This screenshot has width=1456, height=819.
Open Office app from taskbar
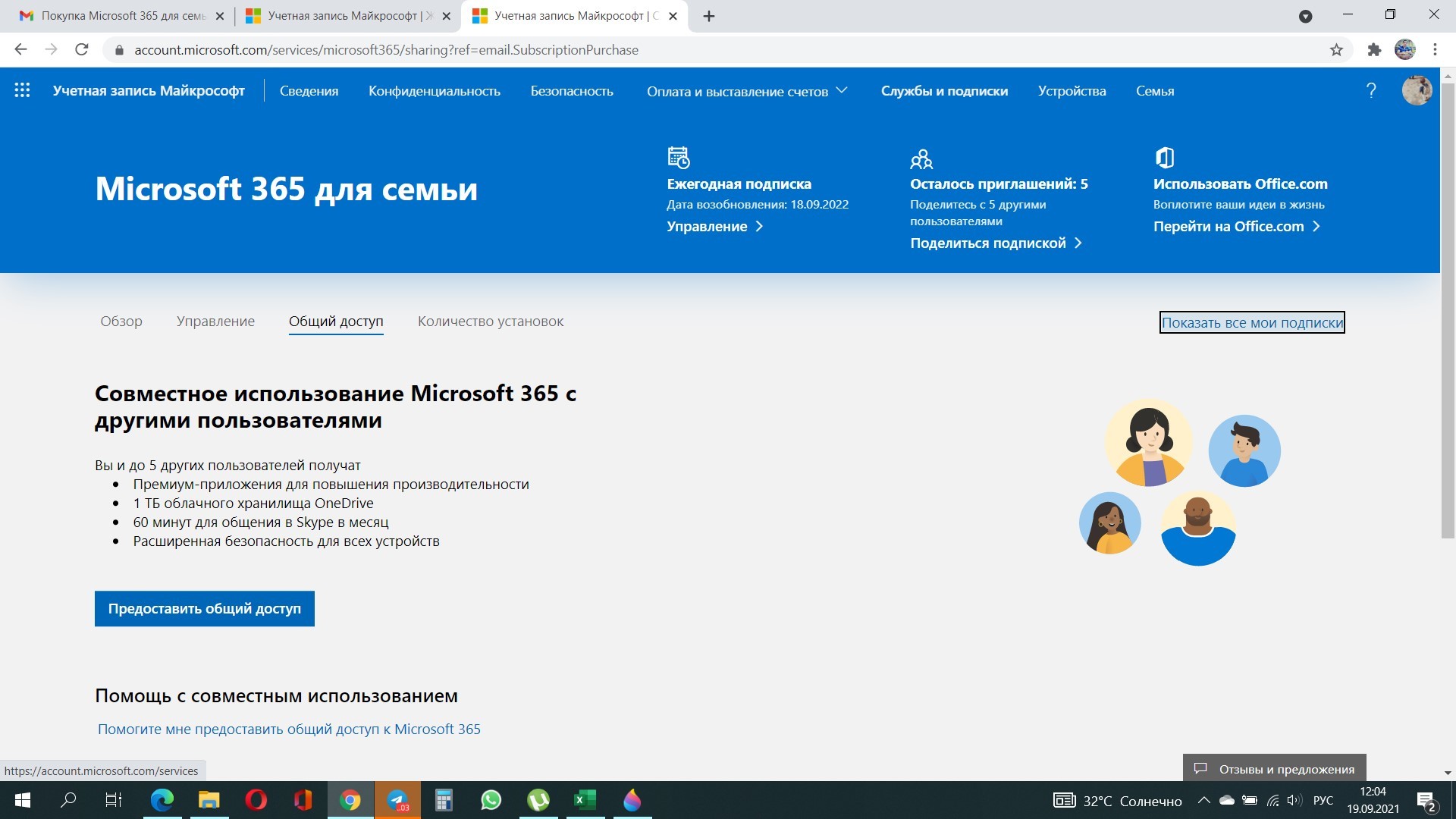(303, 800)
